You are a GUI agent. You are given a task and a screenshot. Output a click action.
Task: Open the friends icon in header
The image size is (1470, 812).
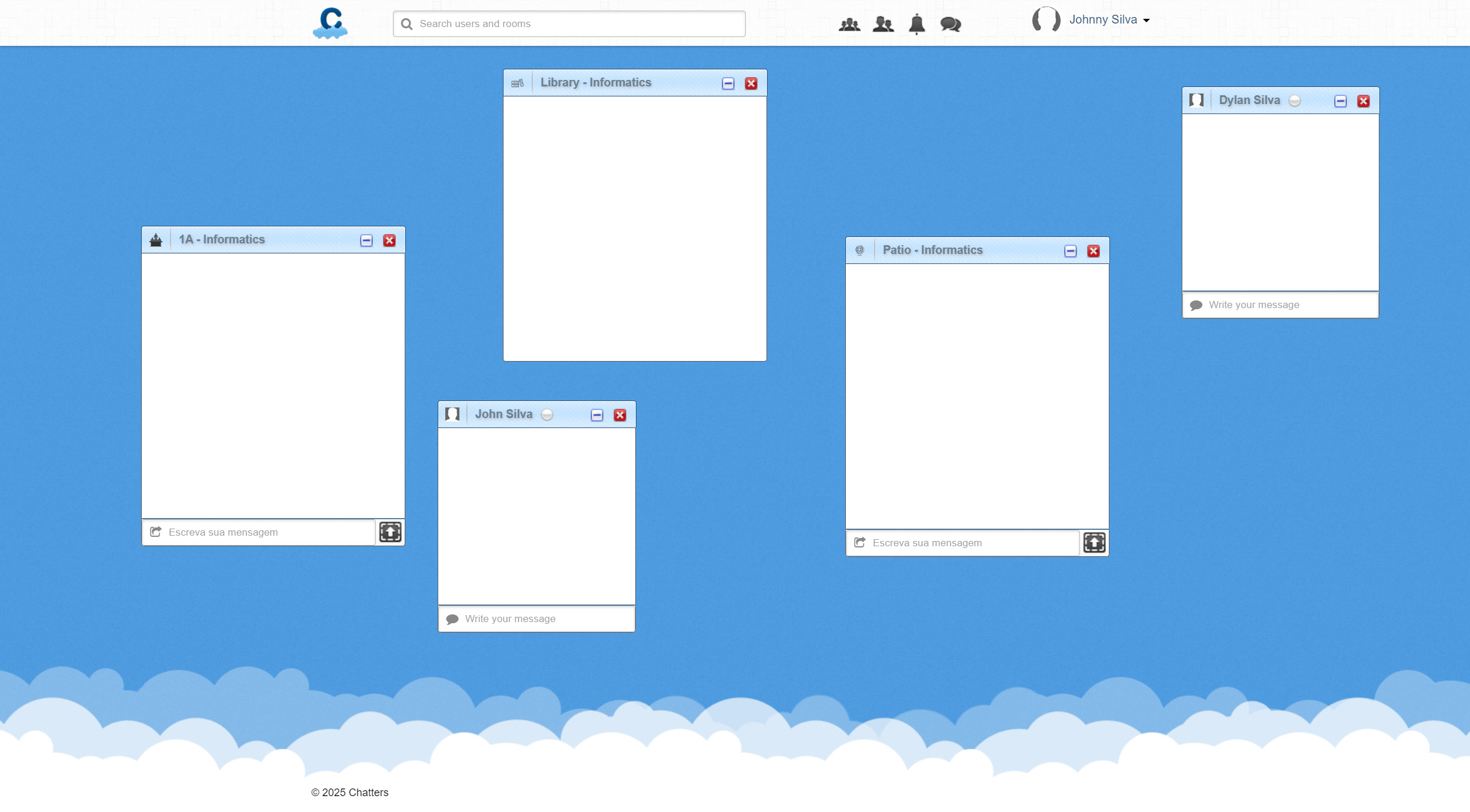[x=883, y=24]
